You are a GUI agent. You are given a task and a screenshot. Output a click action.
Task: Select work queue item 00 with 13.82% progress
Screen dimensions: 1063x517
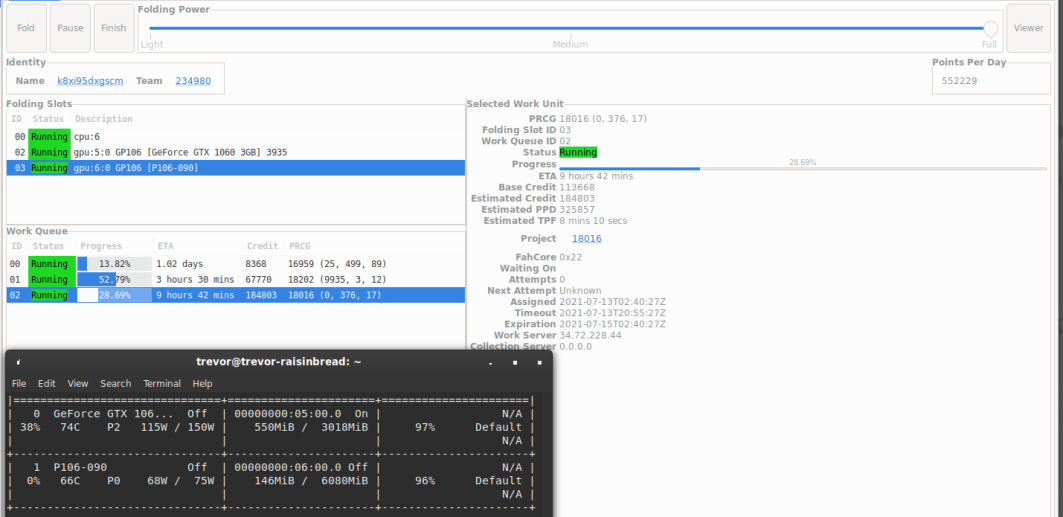(x=236, y=264)
